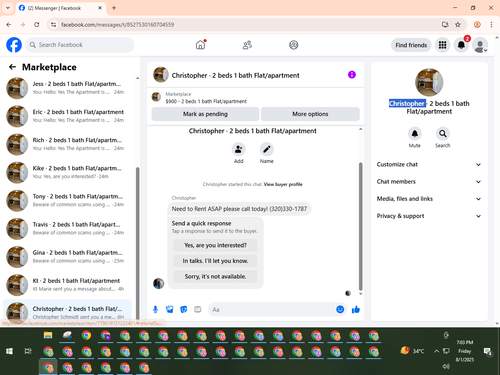Open conversation information purple icon
Viewport: 500px width, 375px height.
pyautogui.click(x=352, y=75)
